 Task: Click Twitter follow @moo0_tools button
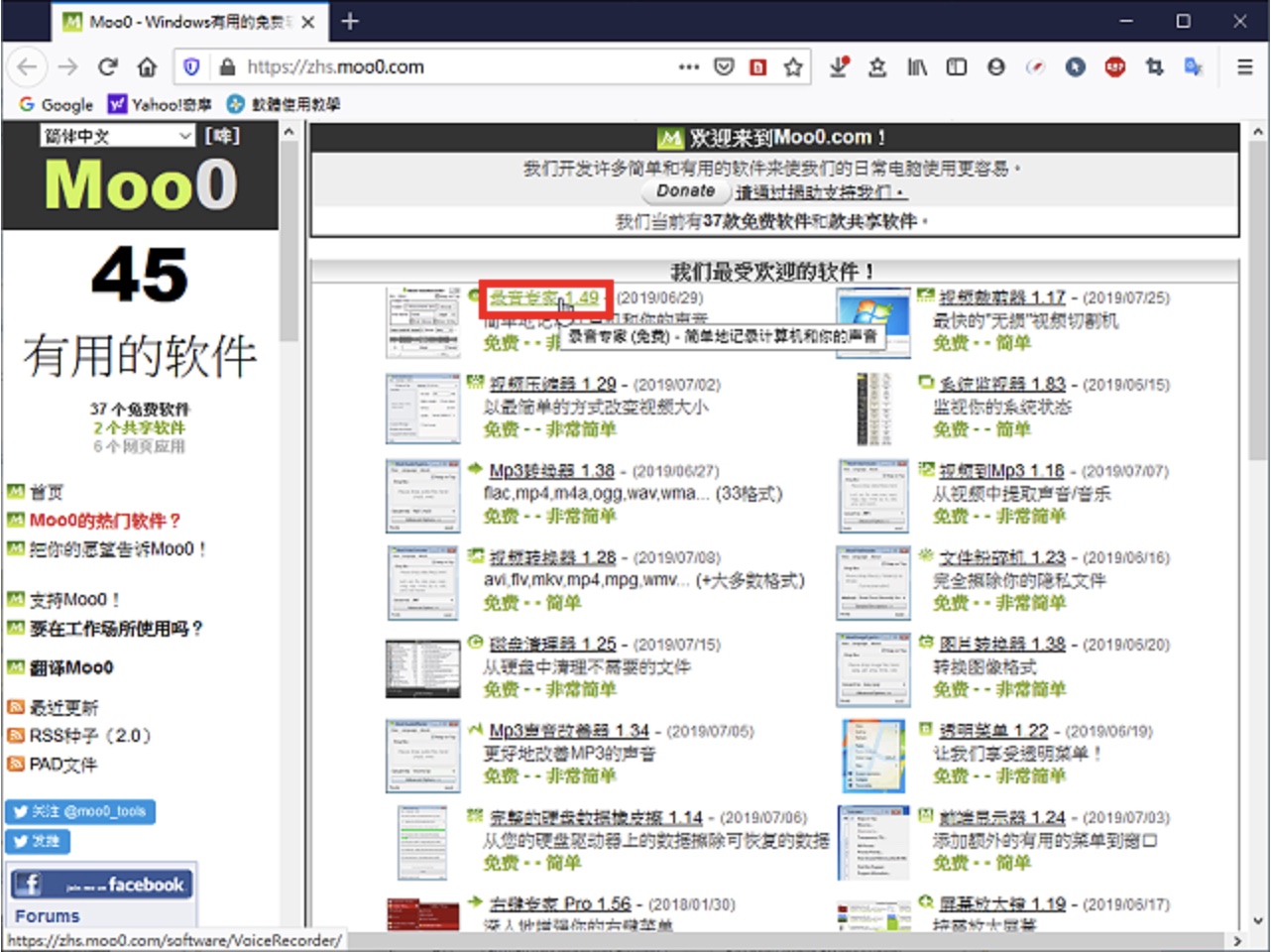[80, 811]
